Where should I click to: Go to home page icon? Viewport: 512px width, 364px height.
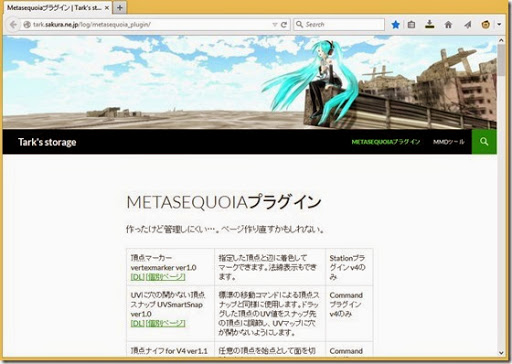[449, 24]
